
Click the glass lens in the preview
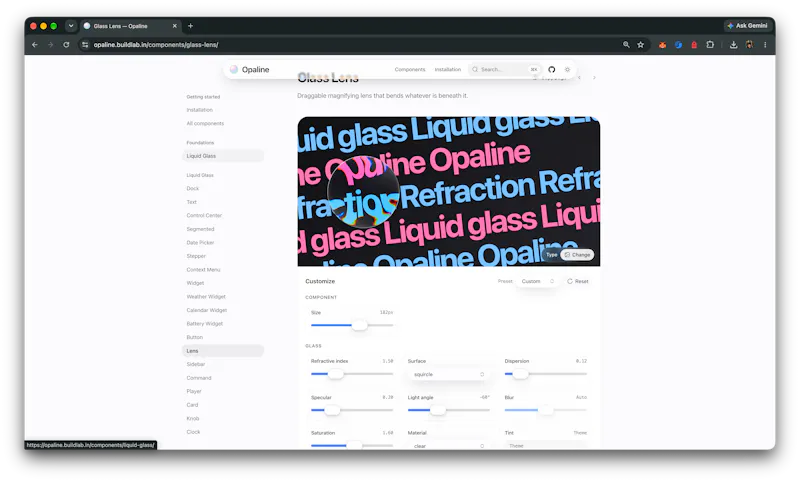pos(363,191)
